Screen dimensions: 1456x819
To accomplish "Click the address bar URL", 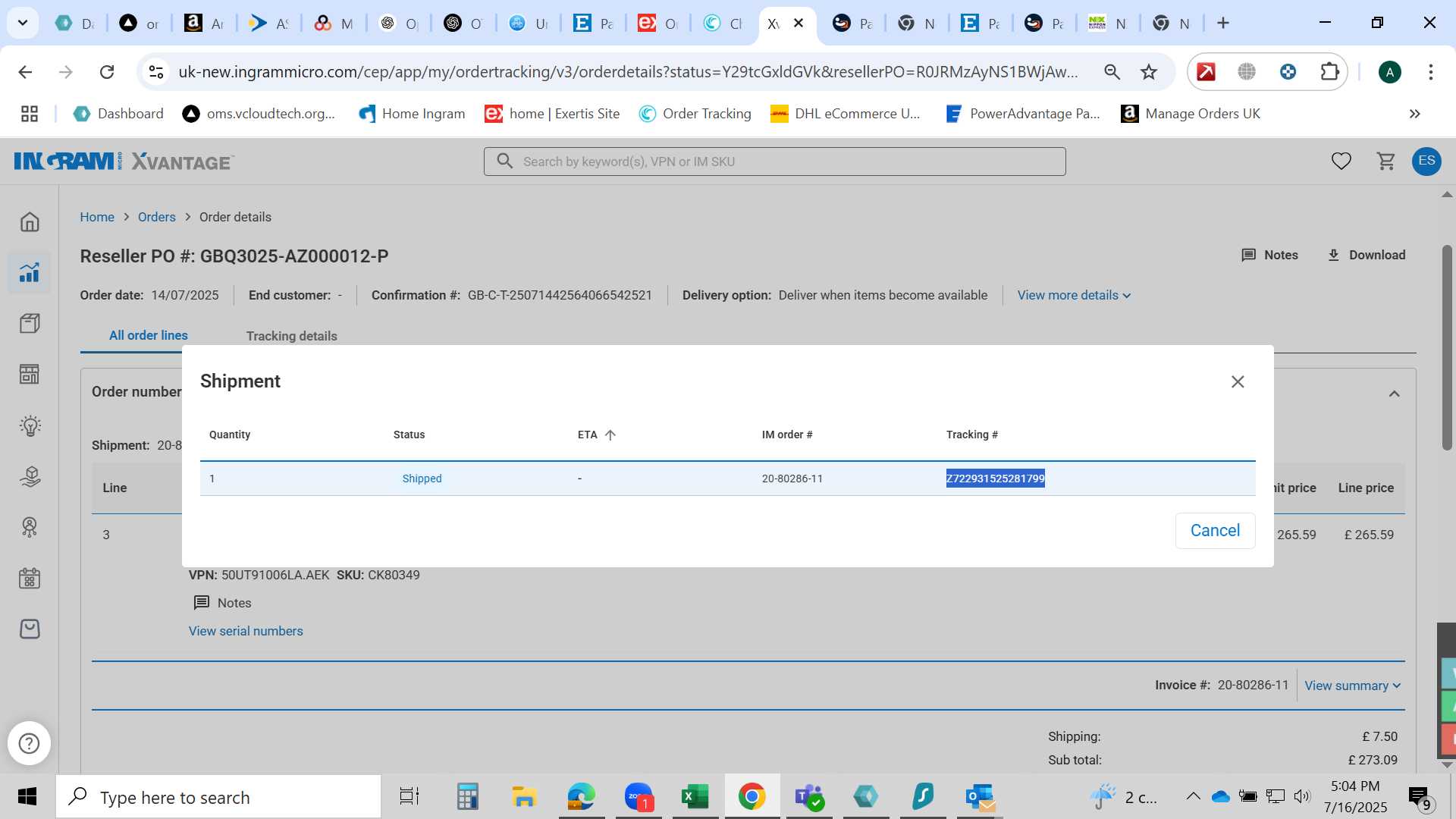I will tap(628, 72).
